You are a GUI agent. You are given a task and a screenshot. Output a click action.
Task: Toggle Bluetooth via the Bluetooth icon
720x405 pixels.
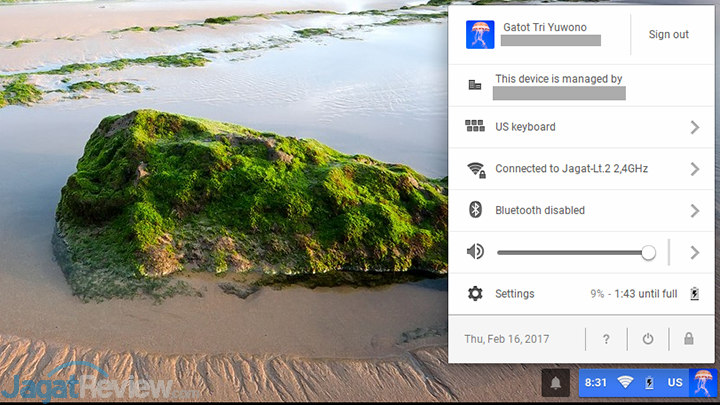475,210
